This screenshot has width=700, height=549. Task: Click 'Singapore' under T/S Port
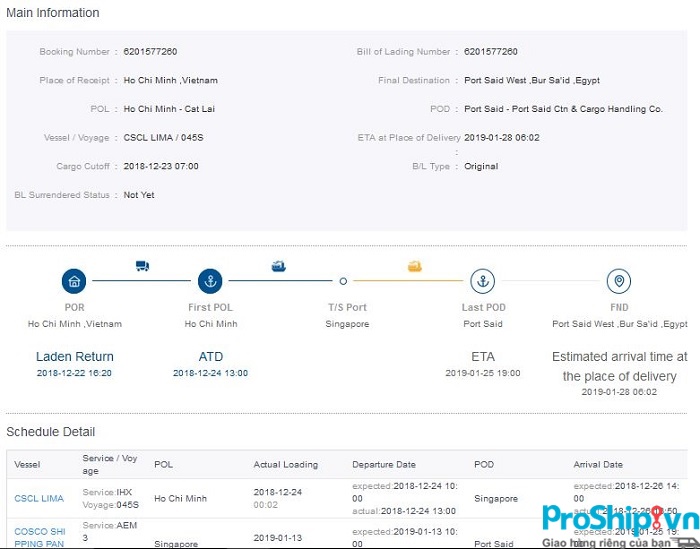click(347, 324)
